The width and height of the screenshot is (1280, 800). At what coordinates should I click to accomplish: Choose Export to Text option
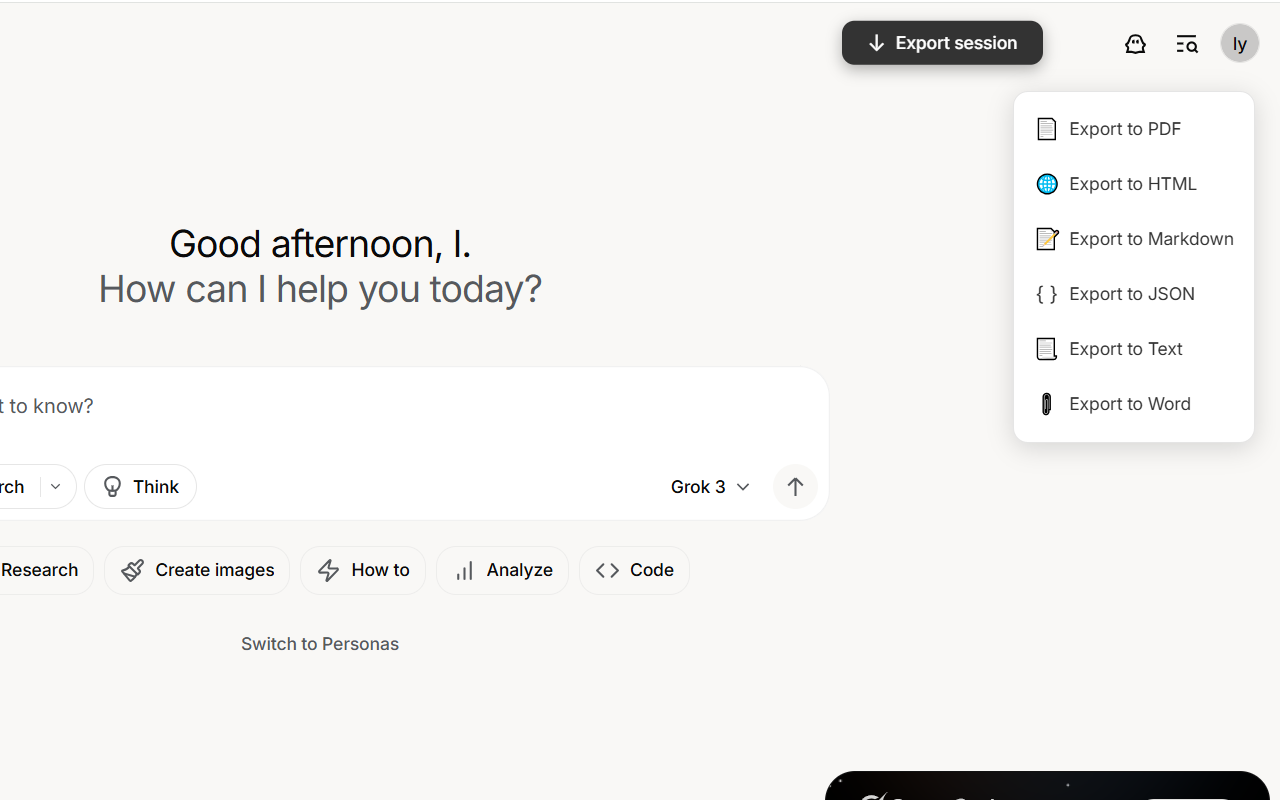pyautogui.click(x=1125, y=349)
